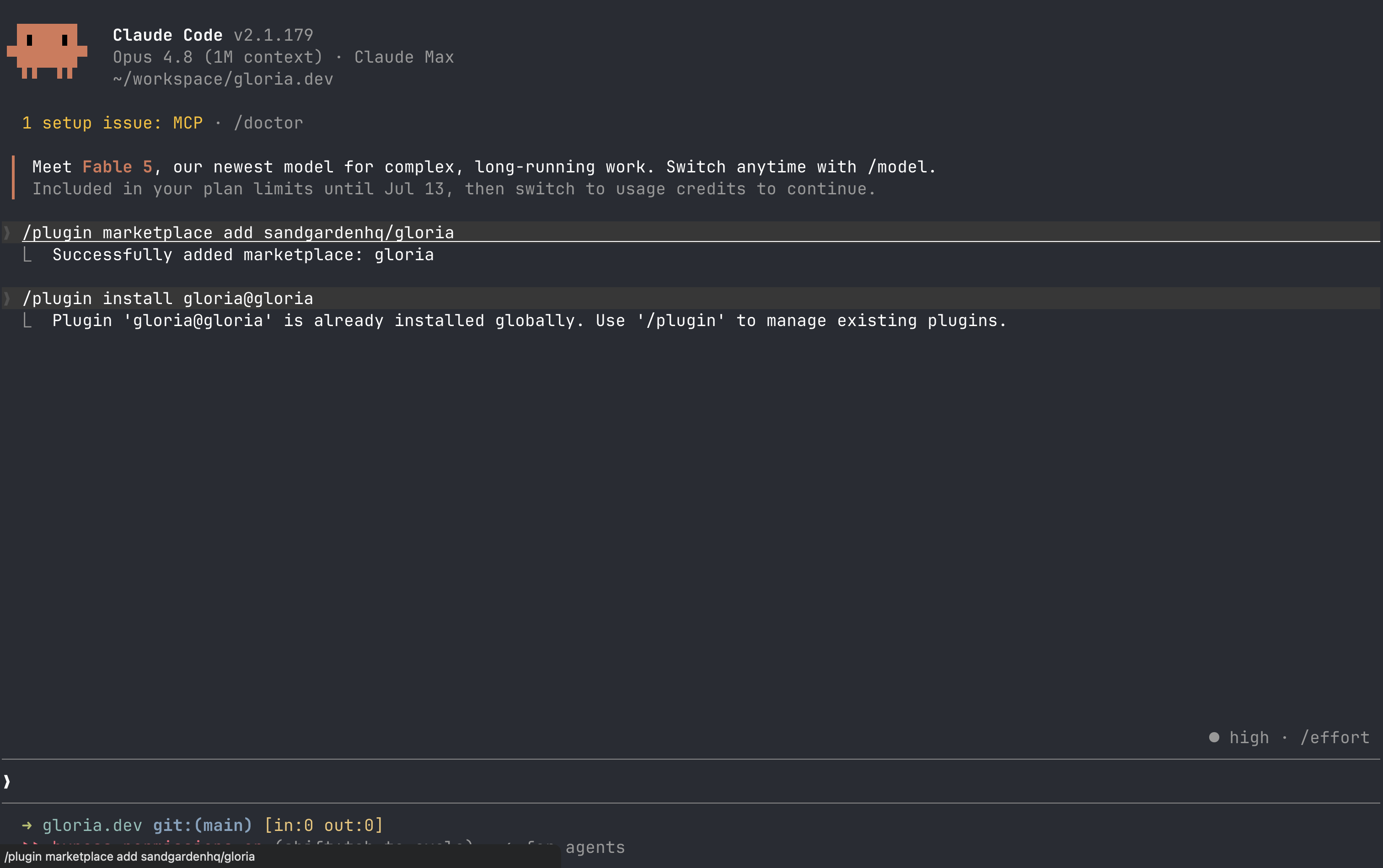Click the 'Claude Code' title text
The width and height of the screenshot is (1383, 868).
coord(168,35)
